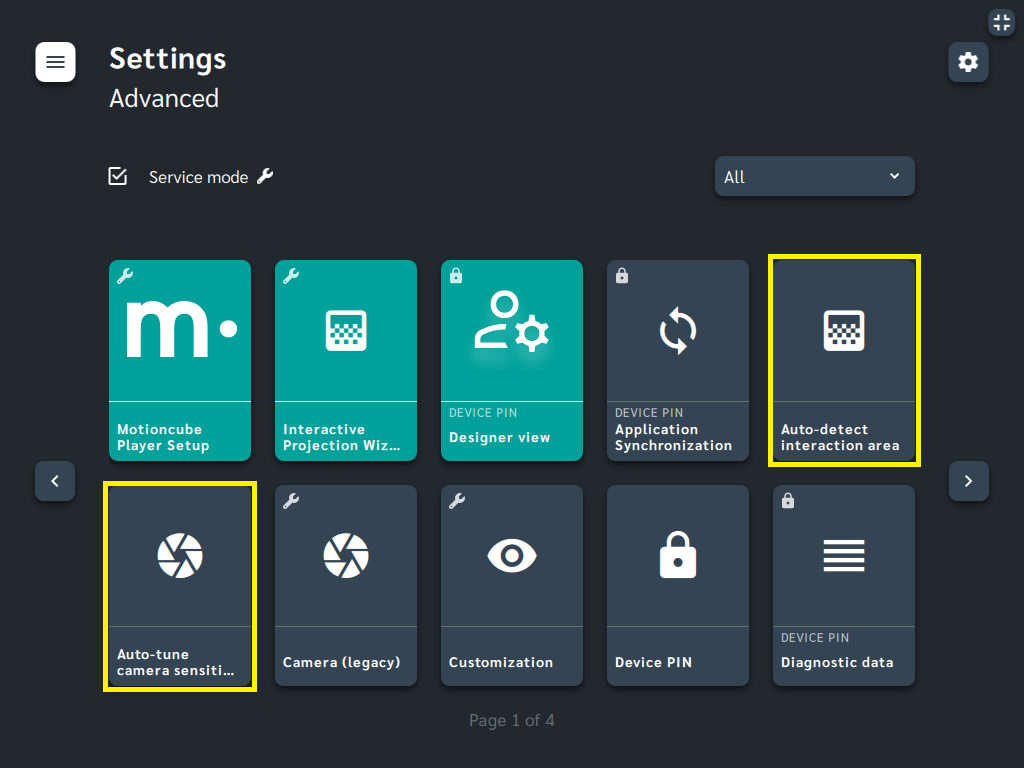This screenshot has width=1024, height=768.
Task: Click the dropdown chevron arrow
Action: 894,176
